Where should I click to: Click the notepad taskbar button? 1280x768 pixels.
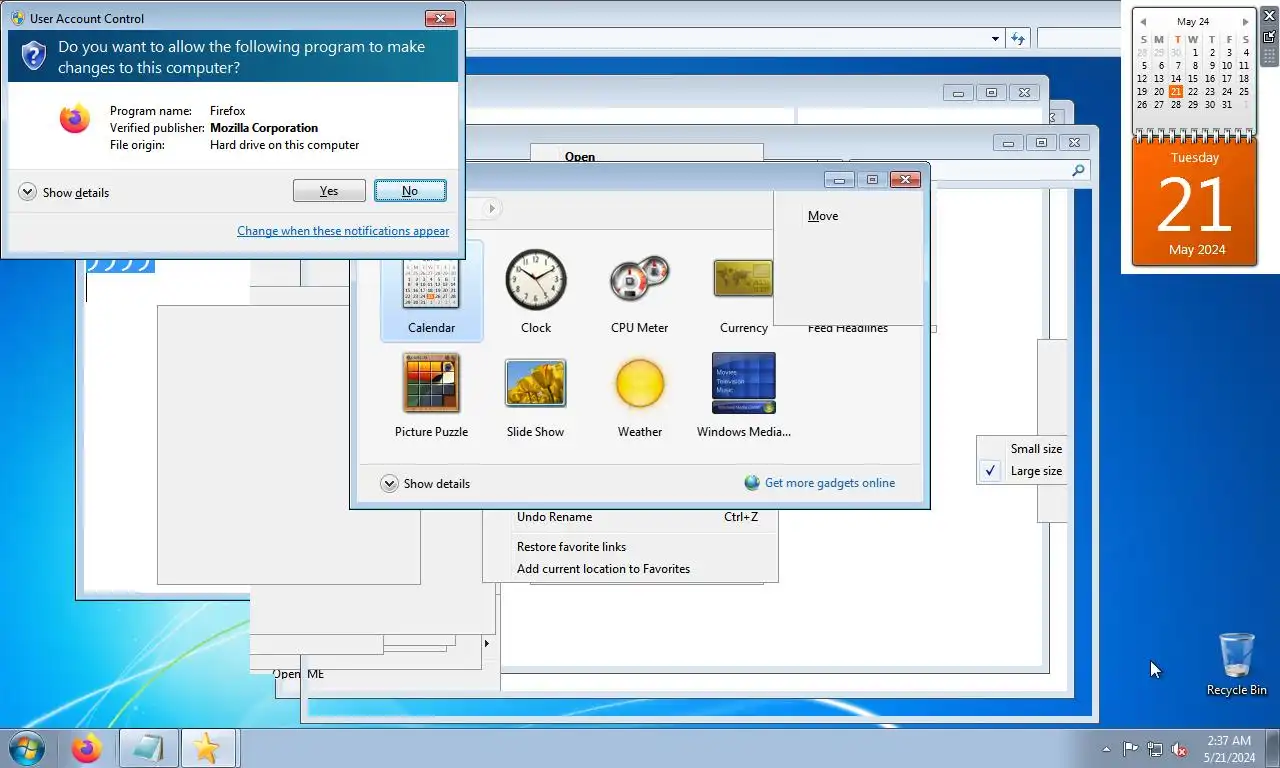[x=148, y=748]
